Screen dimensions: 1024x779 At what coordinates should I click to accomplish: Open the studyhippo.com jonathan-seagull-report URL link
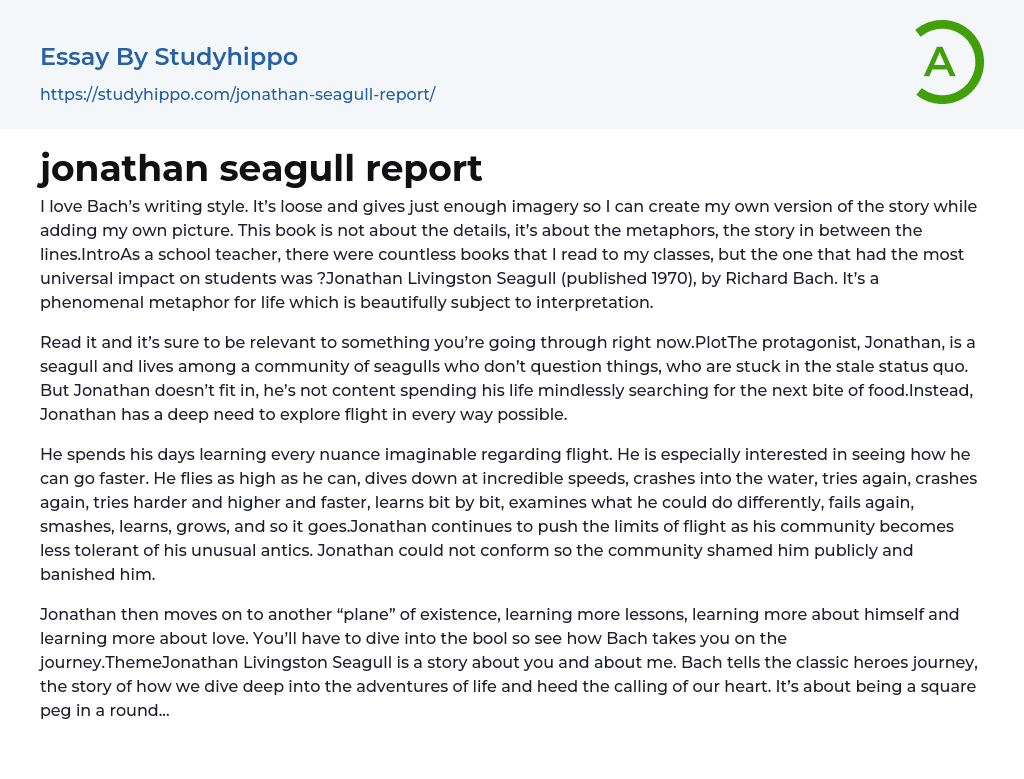click(x=237, y=94)
